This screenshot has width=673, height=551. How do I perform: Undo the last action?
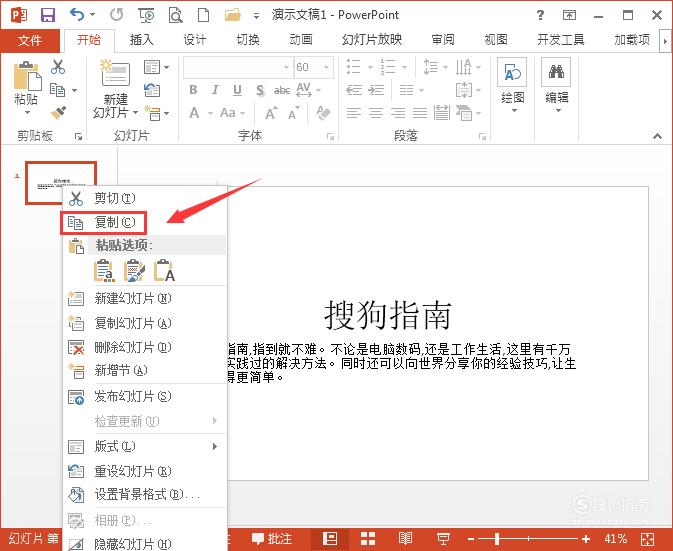pos(77,15)
